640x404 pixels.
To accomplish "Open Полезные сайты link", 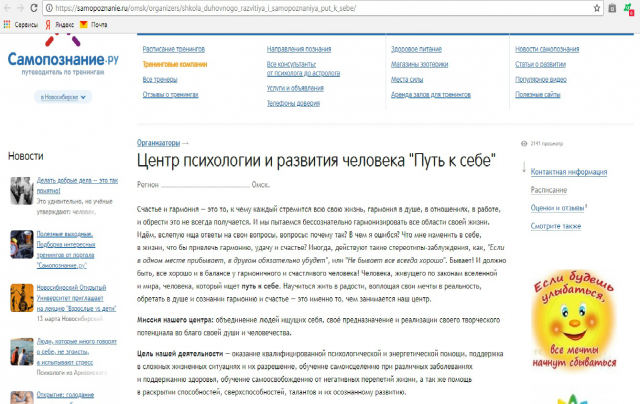I will (538, 95).
